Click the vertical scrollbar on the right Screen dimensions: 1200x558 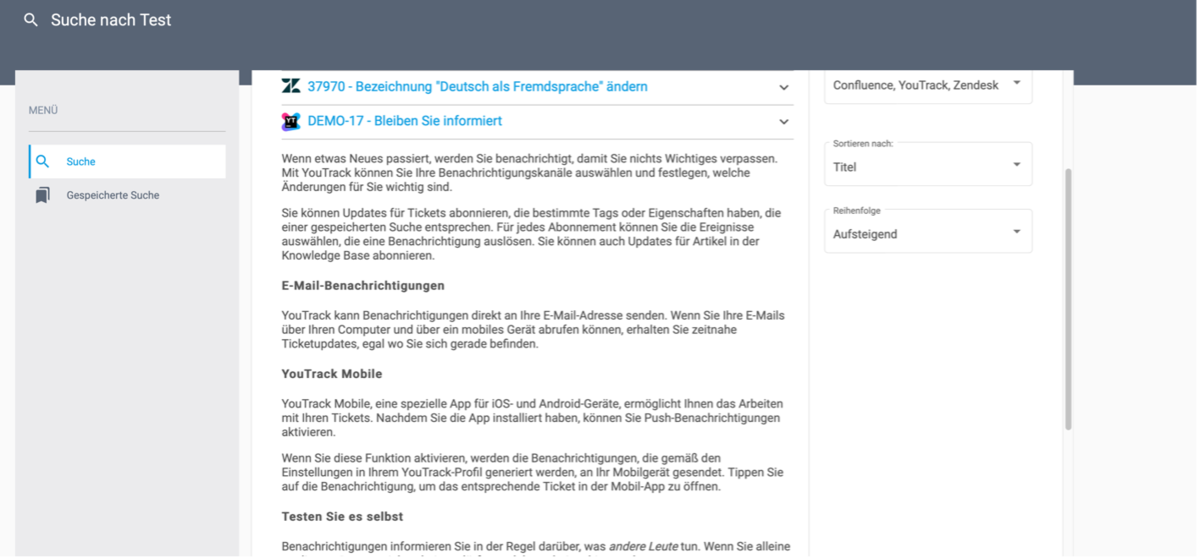pyautogui.click(x=1068, y=300)
